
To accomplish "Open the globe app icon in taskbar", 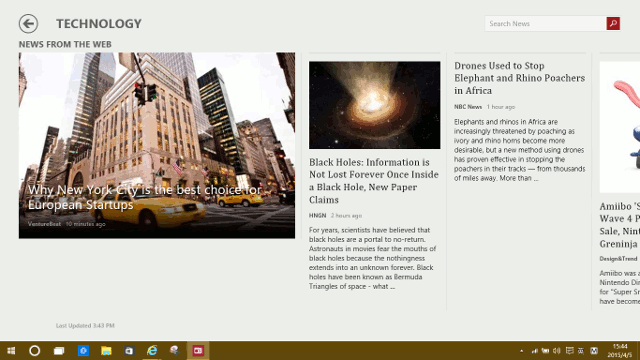I will point(175,351).
